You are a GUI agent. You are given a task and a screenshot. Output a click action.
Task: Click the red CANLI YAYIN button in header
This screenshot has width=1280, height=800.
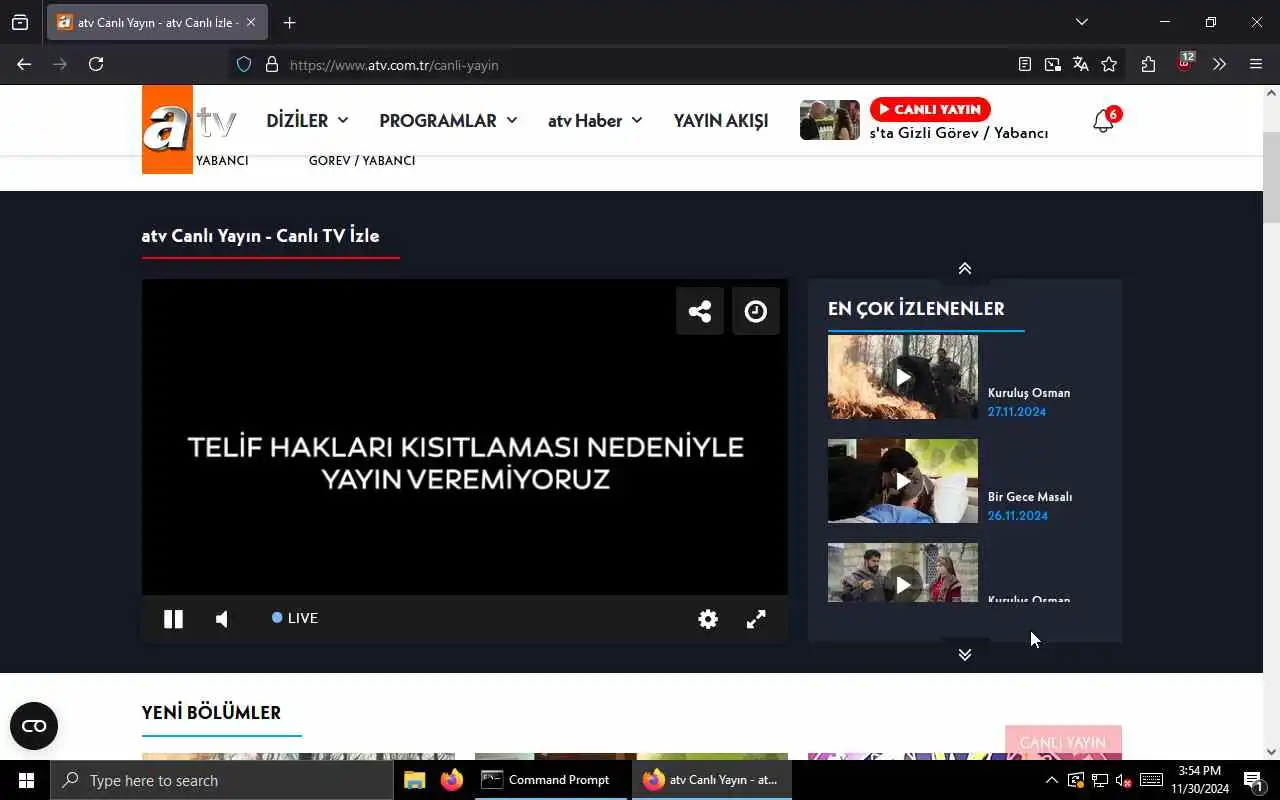(930, 109)
